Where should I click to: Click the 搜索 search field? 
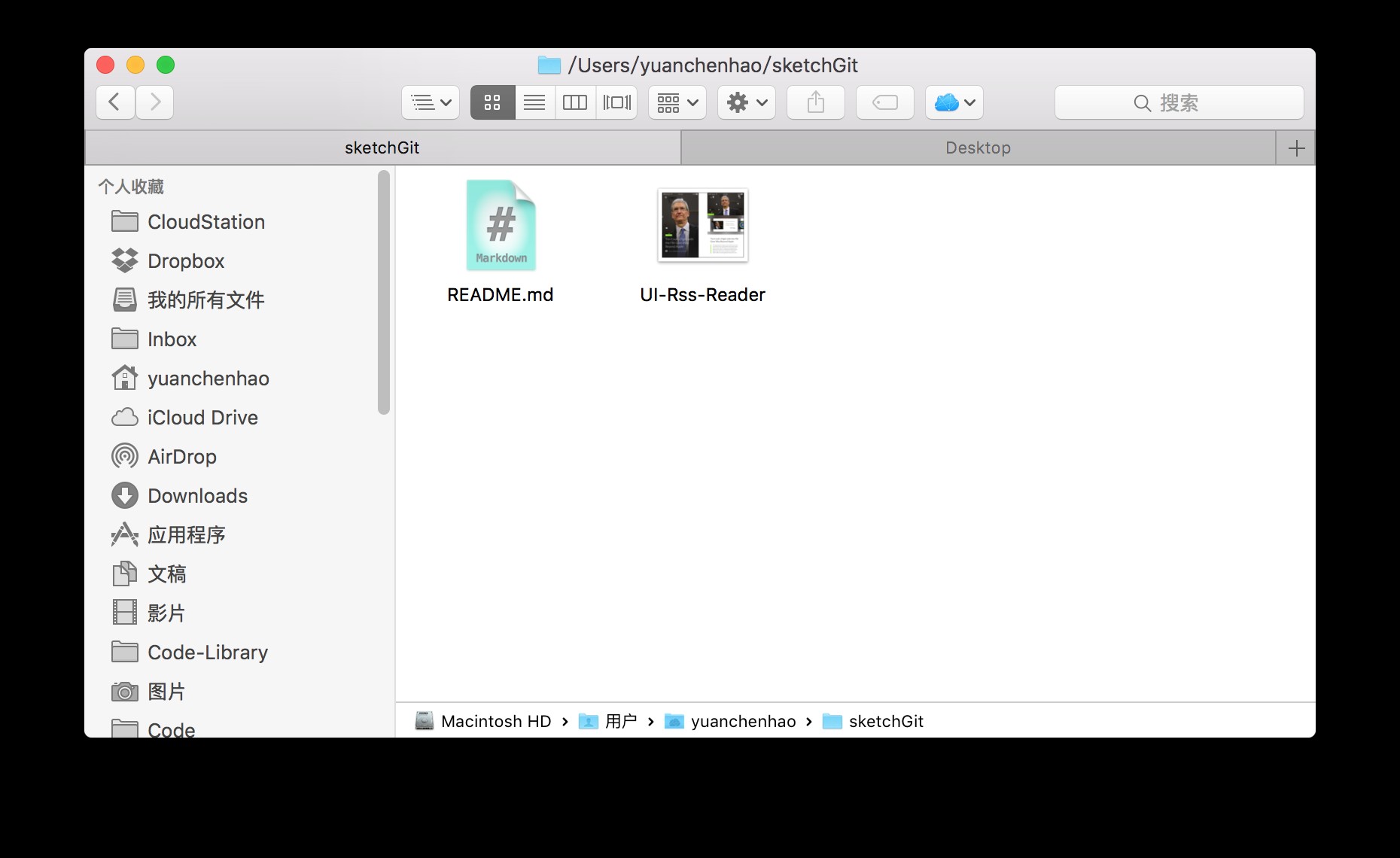click(x=1179, y=102)
